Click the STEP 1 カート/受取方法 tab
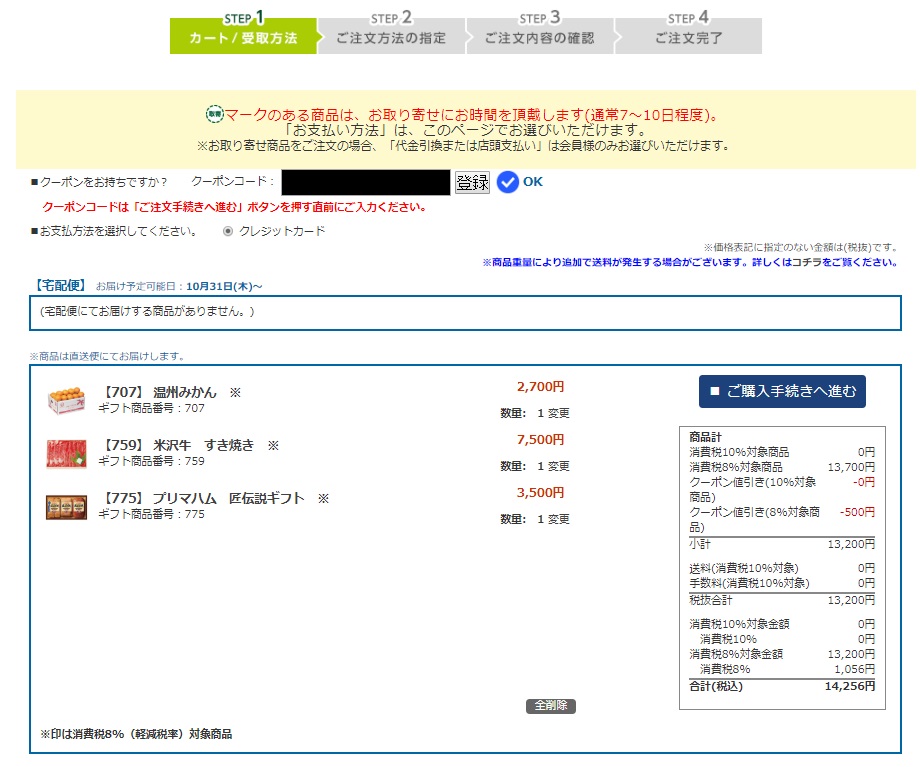The image size is (920, 767). (243, 33)
